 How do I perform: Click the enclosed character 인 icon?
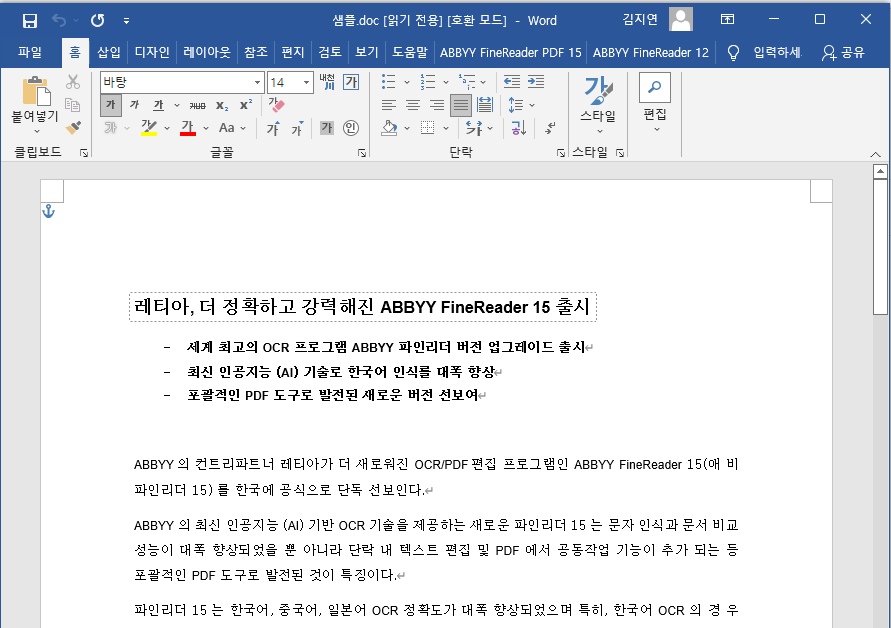coord(351,128)
